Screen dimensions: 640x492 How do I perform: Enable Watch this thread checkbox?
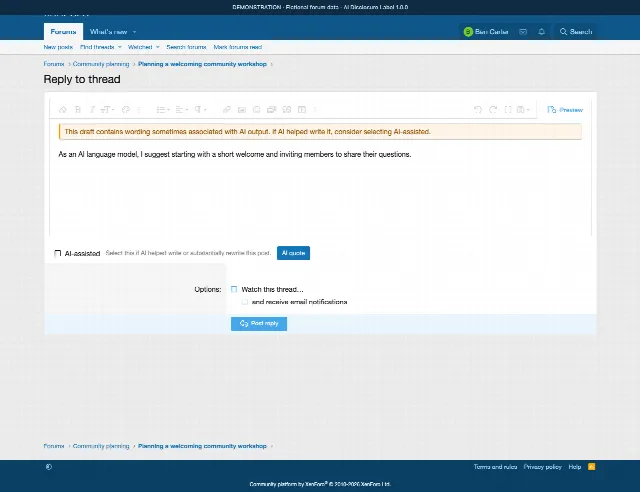234,289
